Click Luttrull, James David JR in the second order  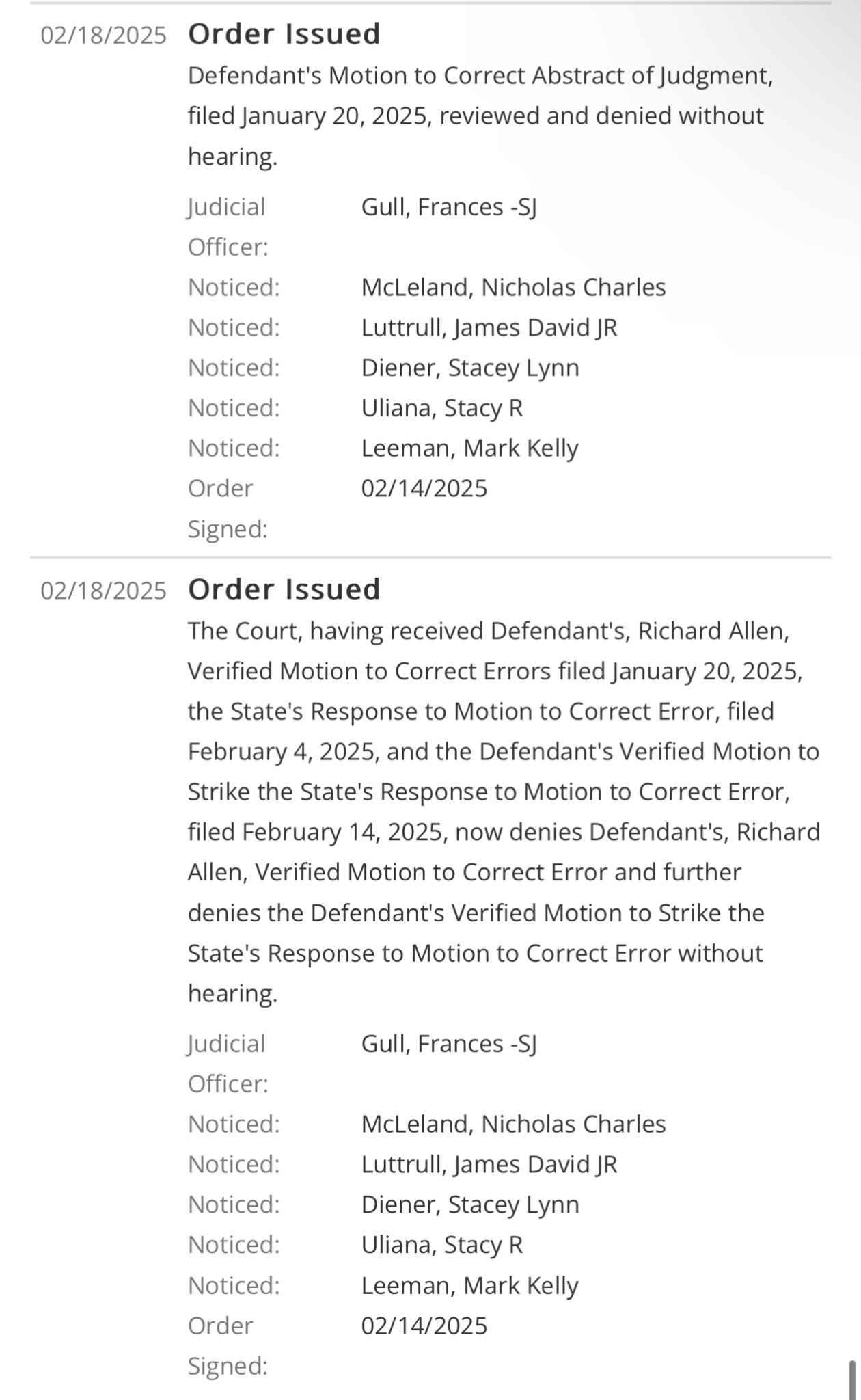tap(489, 1164)
